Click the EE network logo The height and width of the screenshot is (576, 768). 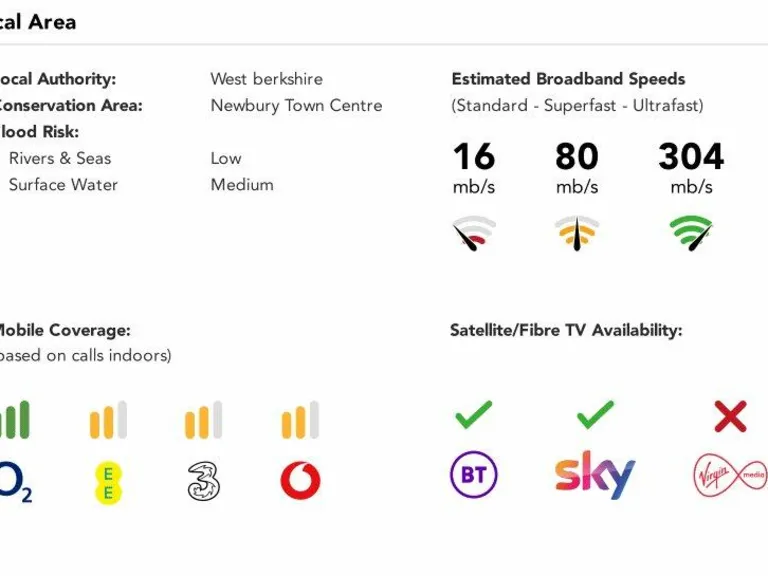pos(107,482)
